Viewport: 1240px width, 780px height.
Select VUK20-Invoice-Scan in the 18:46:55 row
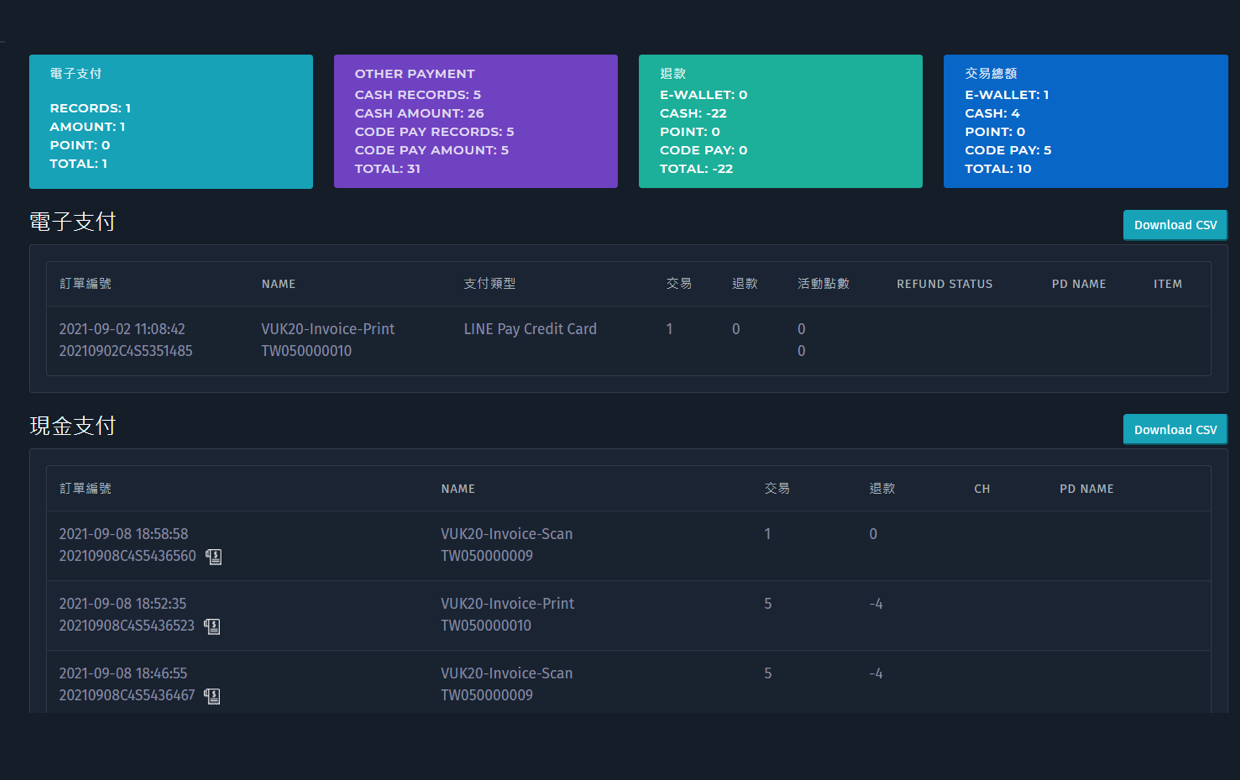pos(507,674)
